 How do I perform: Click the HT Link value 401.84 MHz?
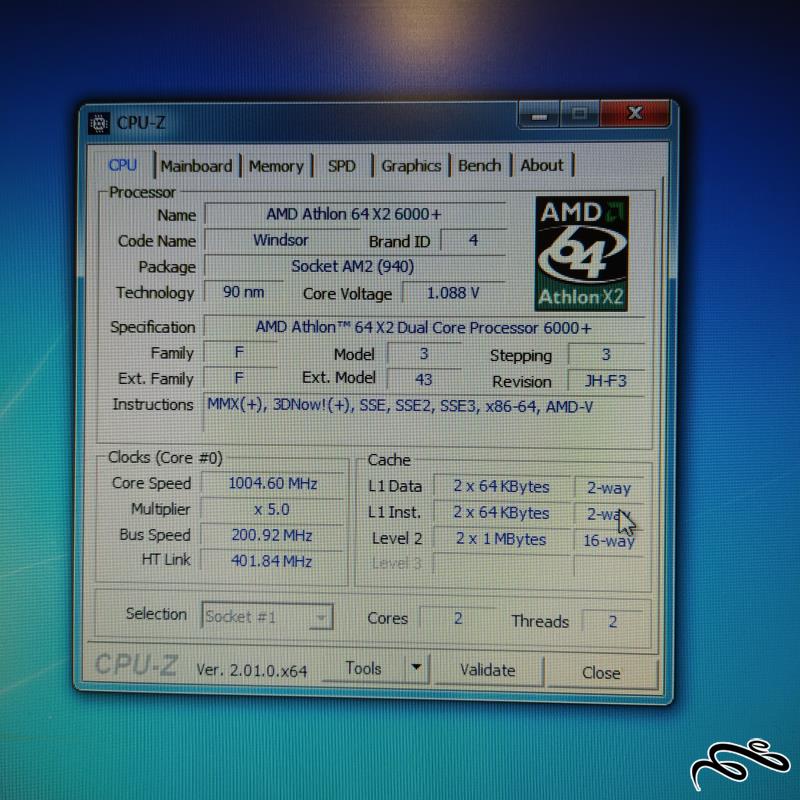coord(272,561)
